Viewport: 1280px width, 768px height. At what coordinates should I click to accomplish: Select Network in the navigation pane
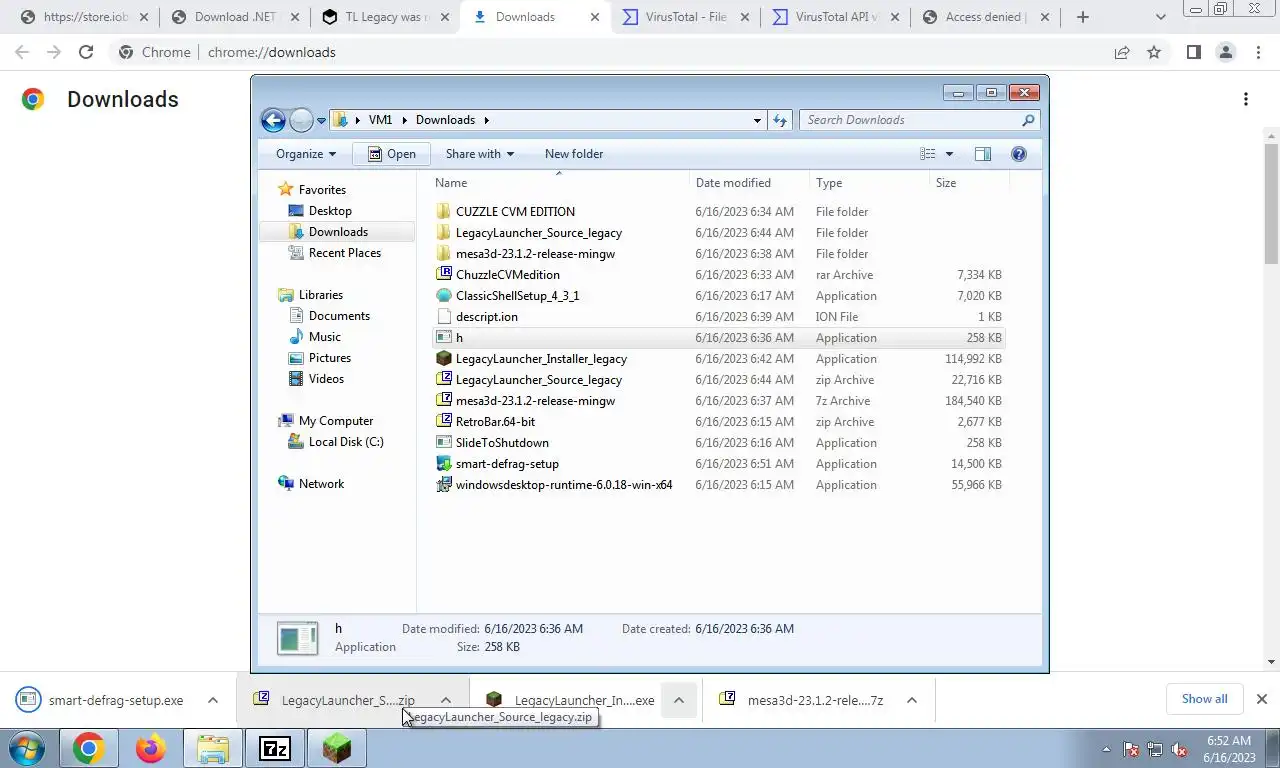321,484
